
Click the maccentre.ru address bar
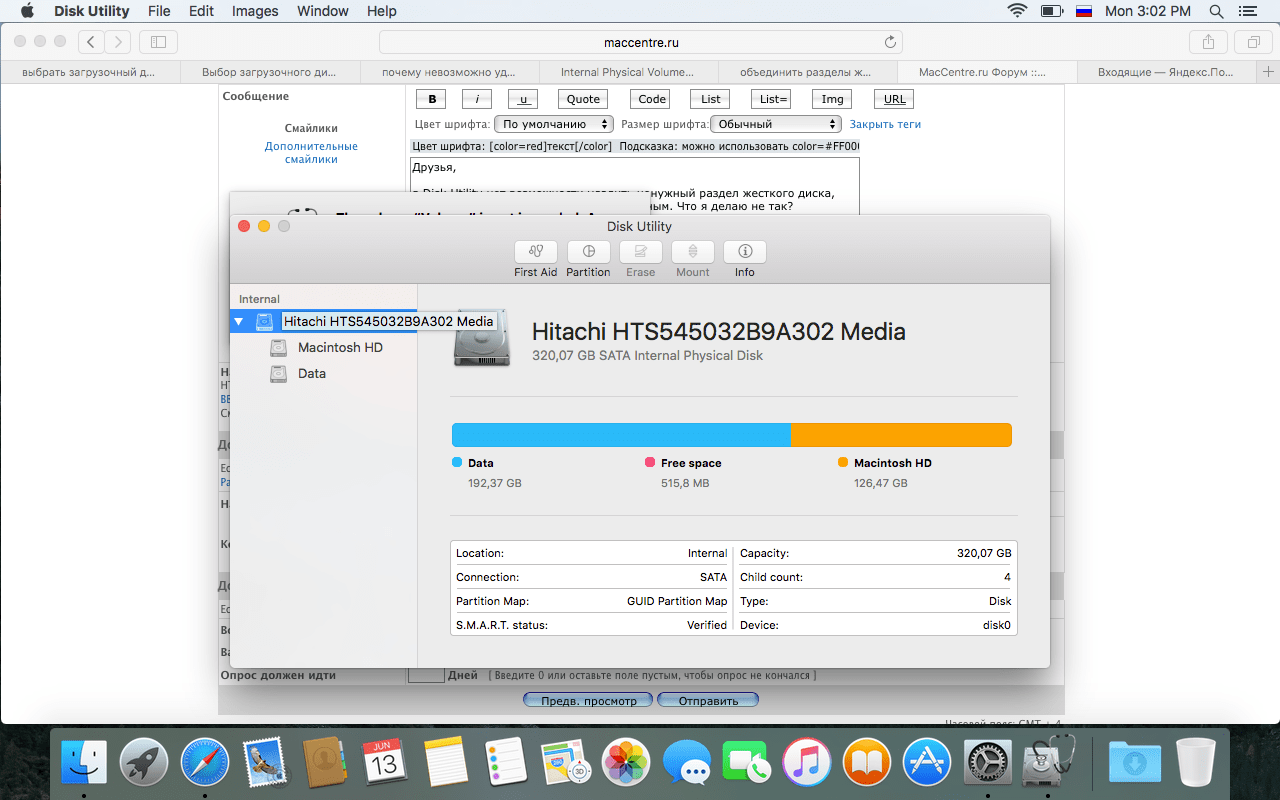(641, 42)
